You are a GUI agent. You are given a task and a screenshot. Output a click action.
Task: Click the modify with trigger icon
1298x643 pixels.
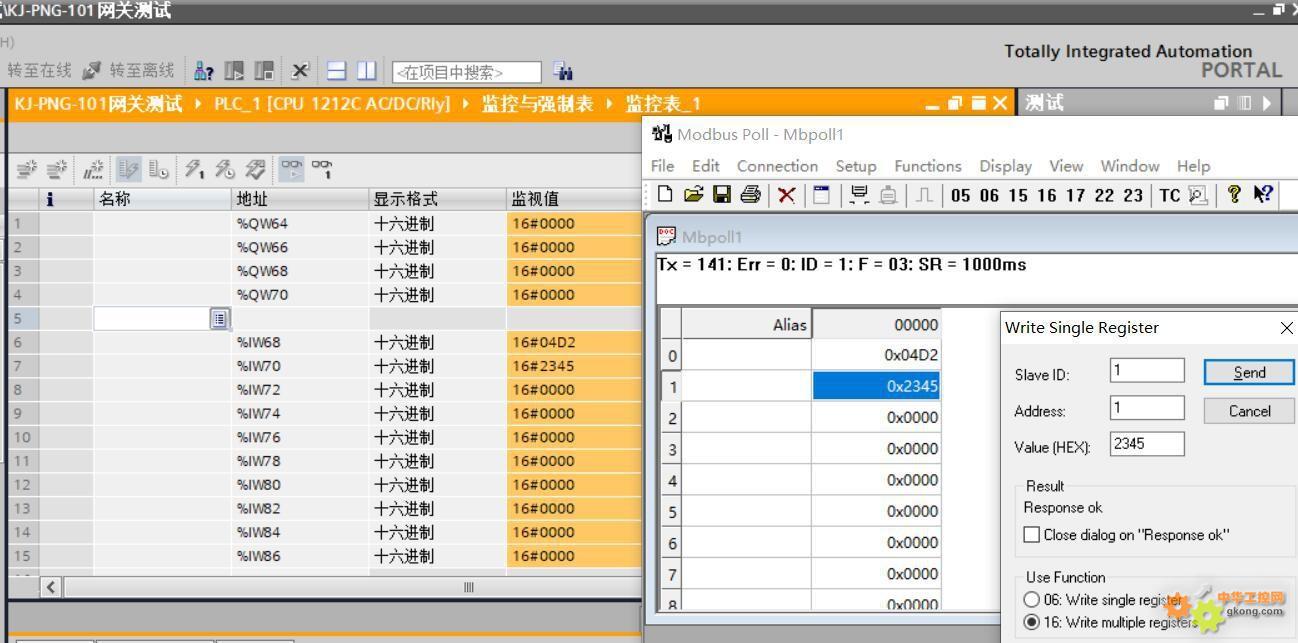click(225, 169)
